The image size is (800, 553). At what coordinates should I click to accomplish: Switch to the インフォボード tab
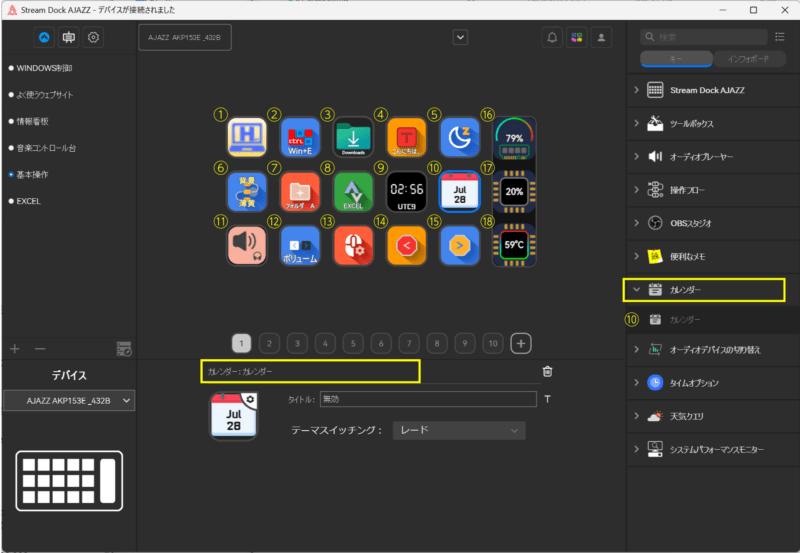[x=749, y=59]
